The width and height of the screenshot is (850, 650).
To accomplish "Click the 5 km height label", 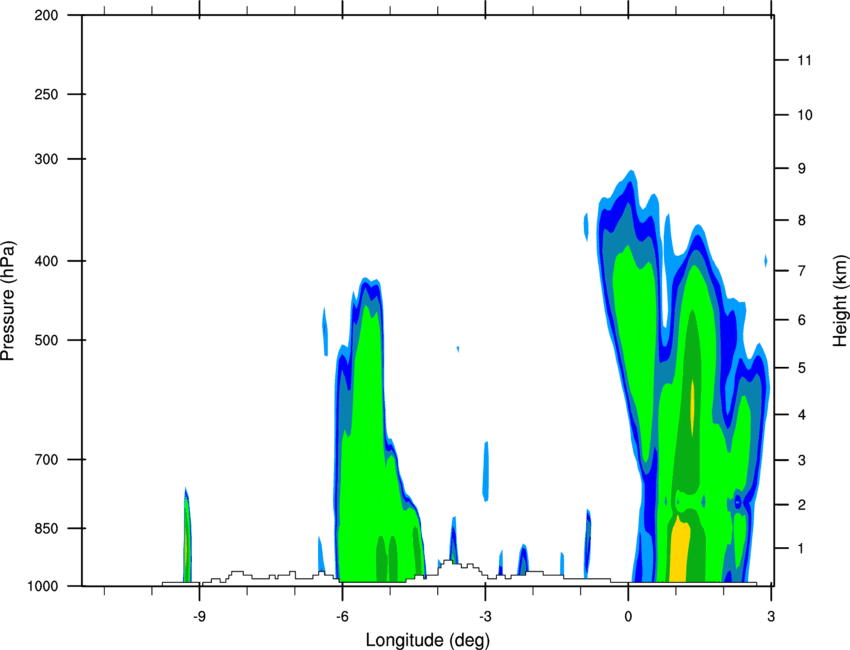I will 802,368.
